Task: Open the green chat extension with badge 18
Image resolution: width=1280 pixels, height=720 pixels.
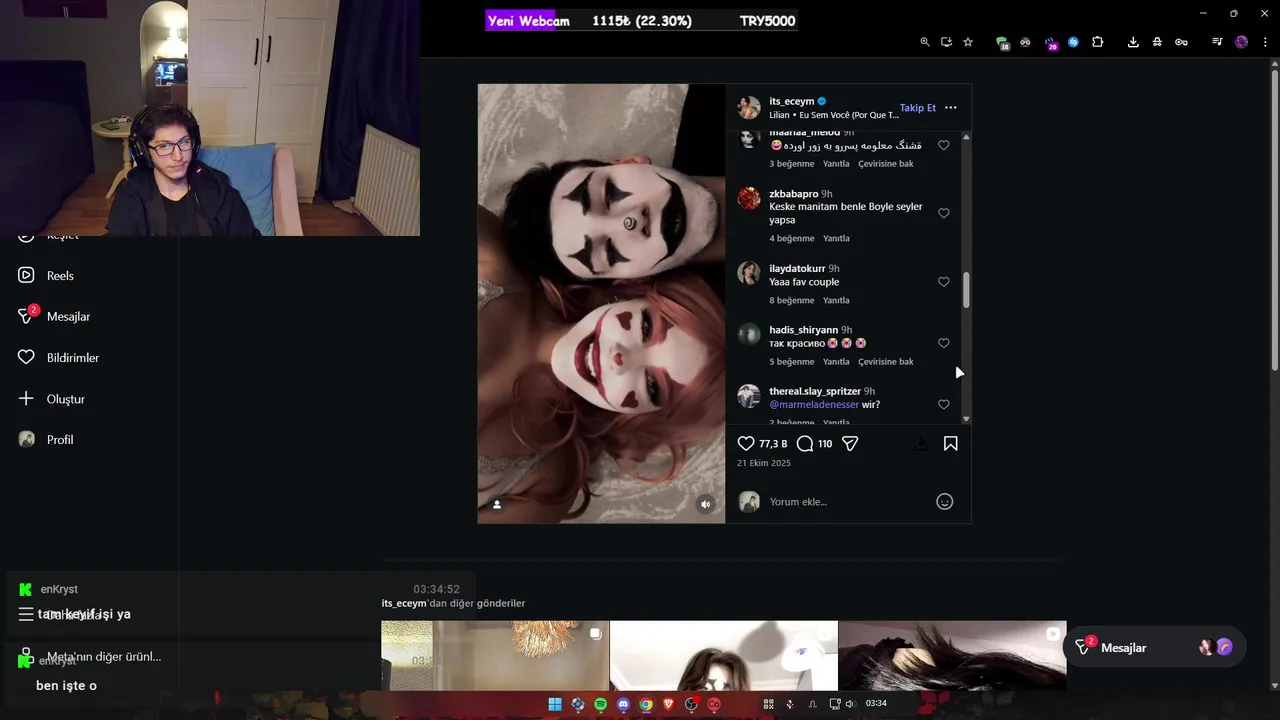Action: (1002, 42)
